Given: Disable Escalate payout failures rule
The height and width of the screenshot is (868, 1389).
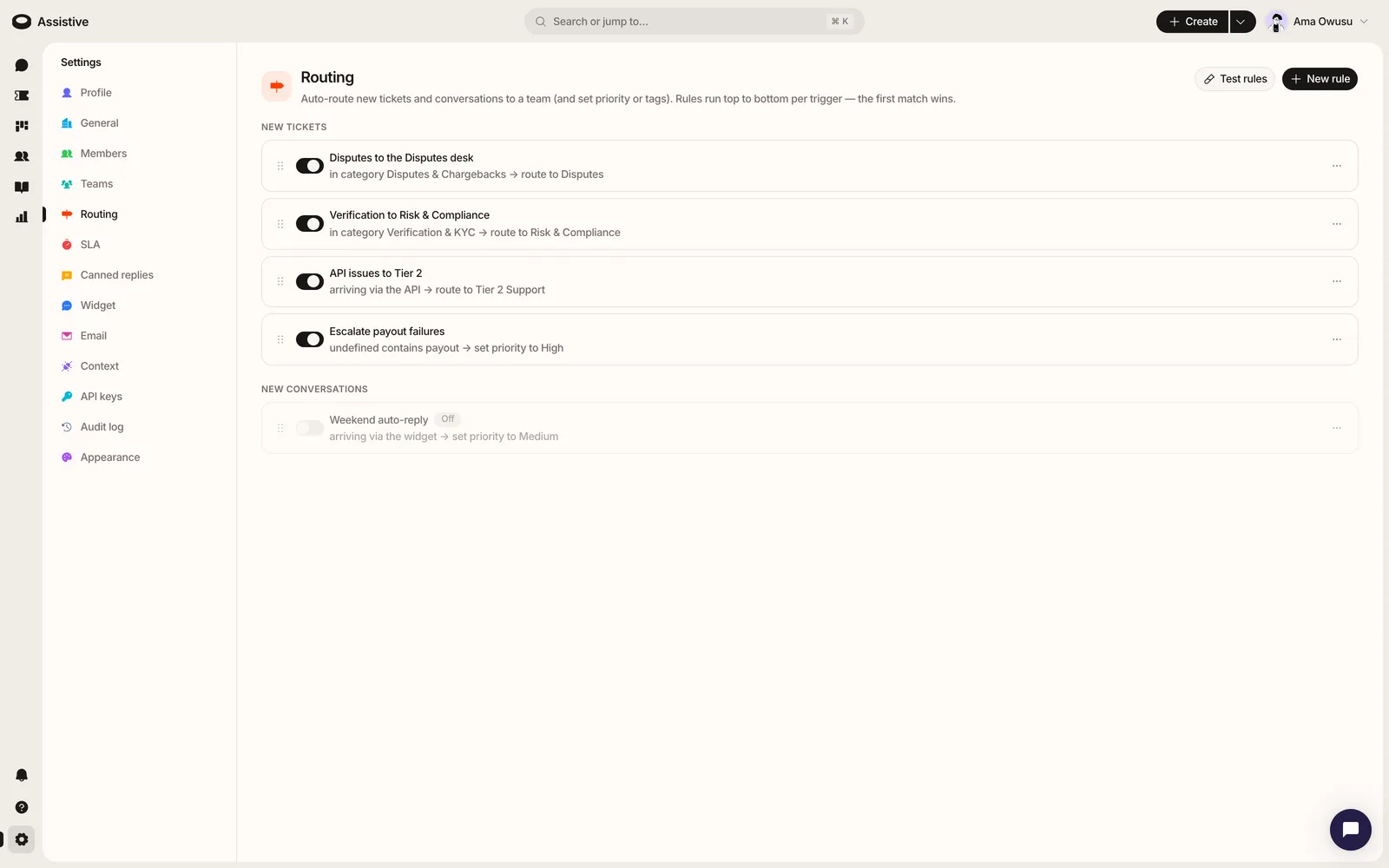Looking at the screenshot, I should 310,339.
